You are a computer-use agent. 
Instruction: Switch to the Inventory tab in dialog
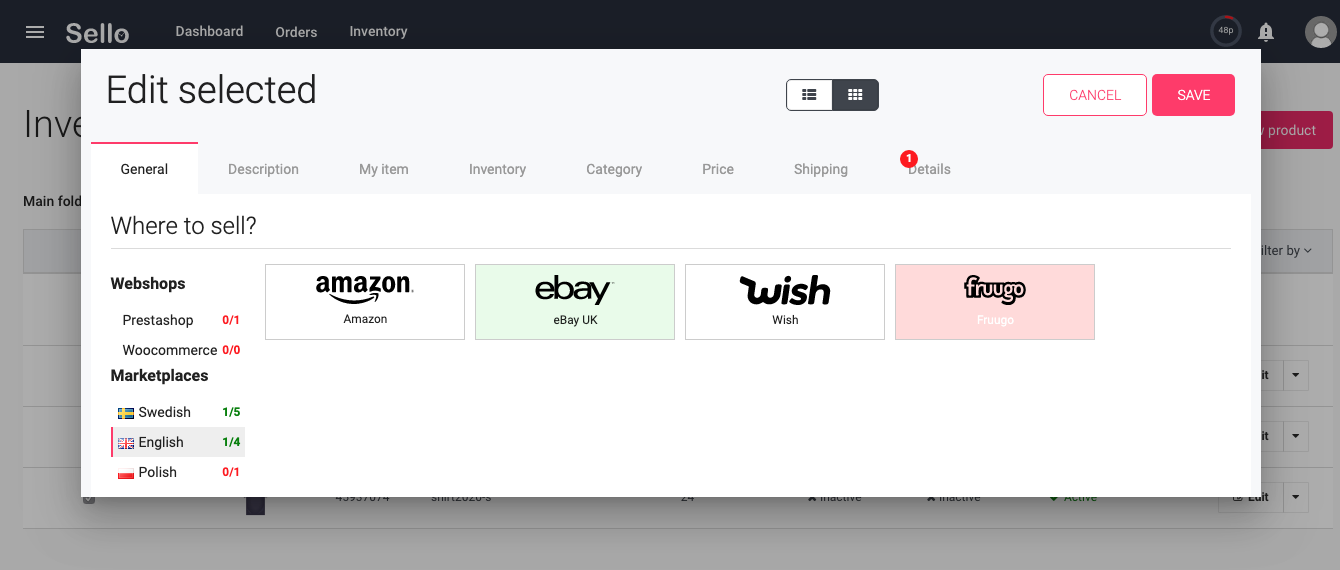pos(497,169)
